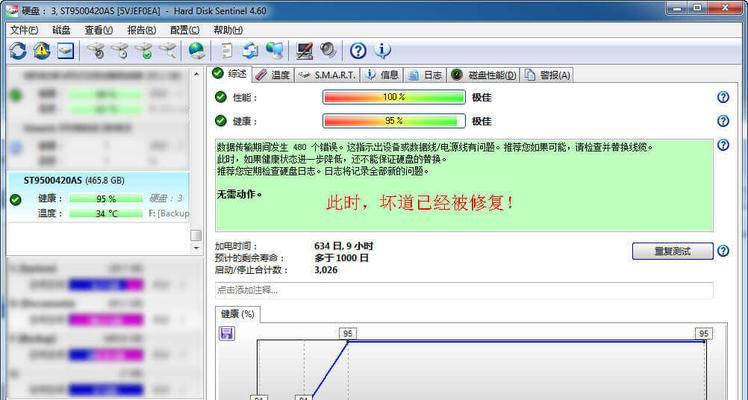This screenshot has height=400, width=748.
Task: Click help icon next to 重复测试 button
Action: coord(723,251)
